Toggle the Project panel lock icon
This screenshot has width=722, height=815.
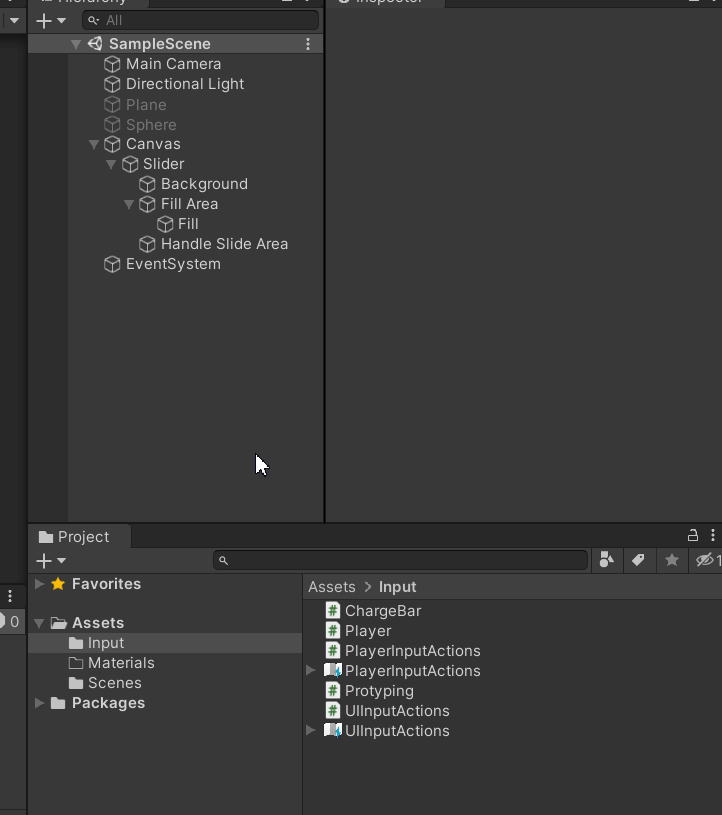click(x=693, y=535)
